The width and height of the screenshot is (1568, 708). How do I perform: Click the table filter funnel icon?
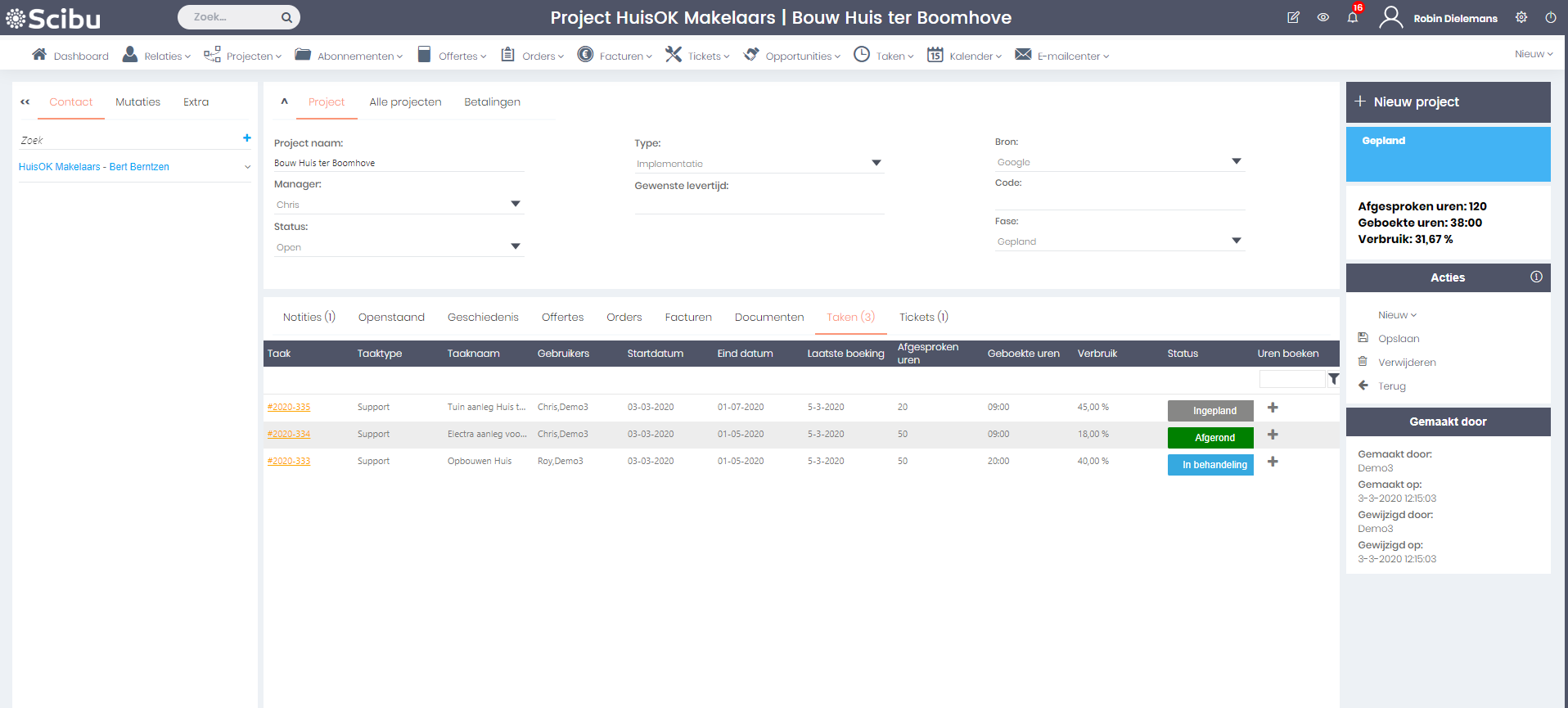tap(1333, 379)
